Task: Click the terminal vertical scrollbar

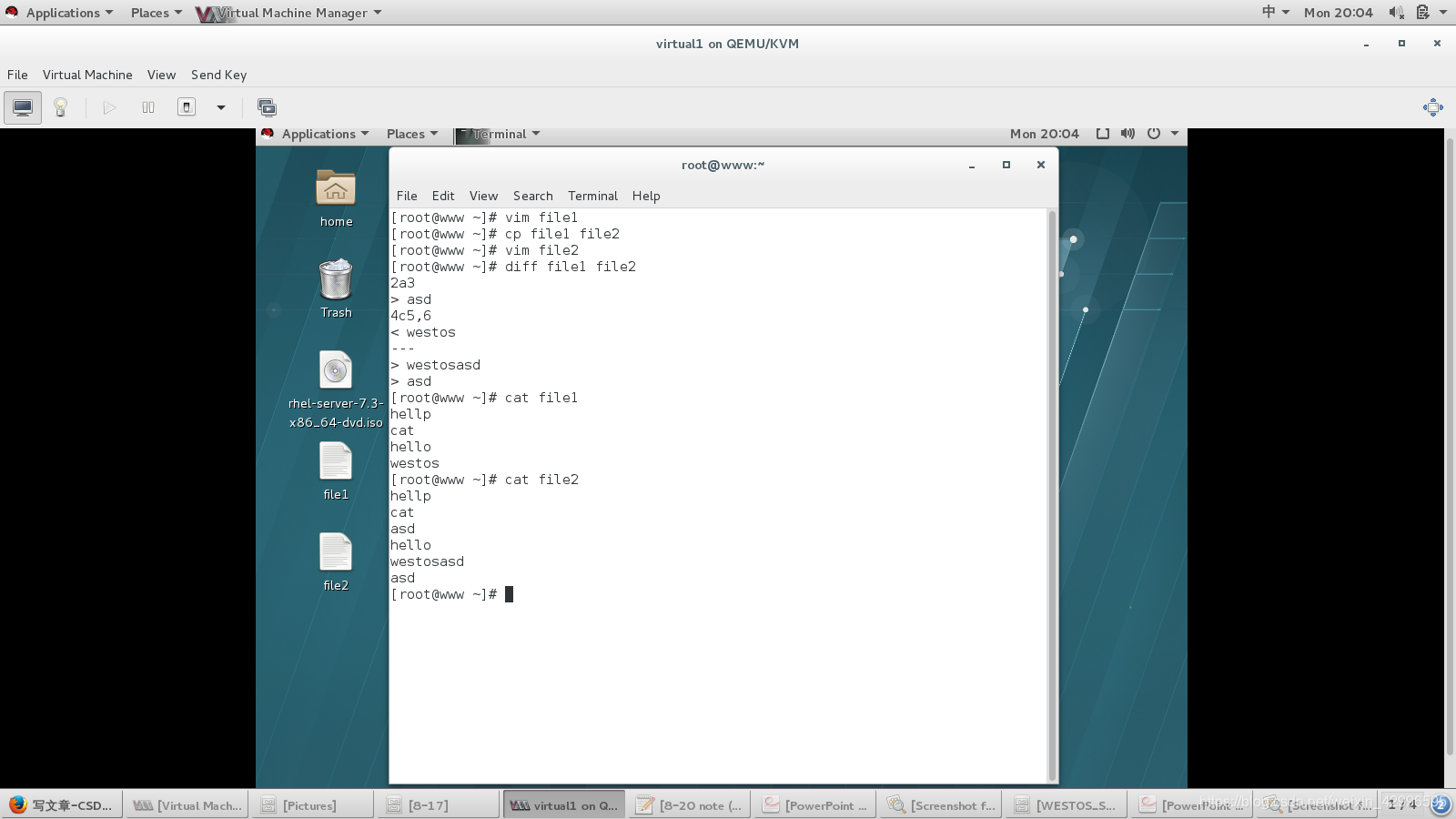Action: coord(1052,495)
